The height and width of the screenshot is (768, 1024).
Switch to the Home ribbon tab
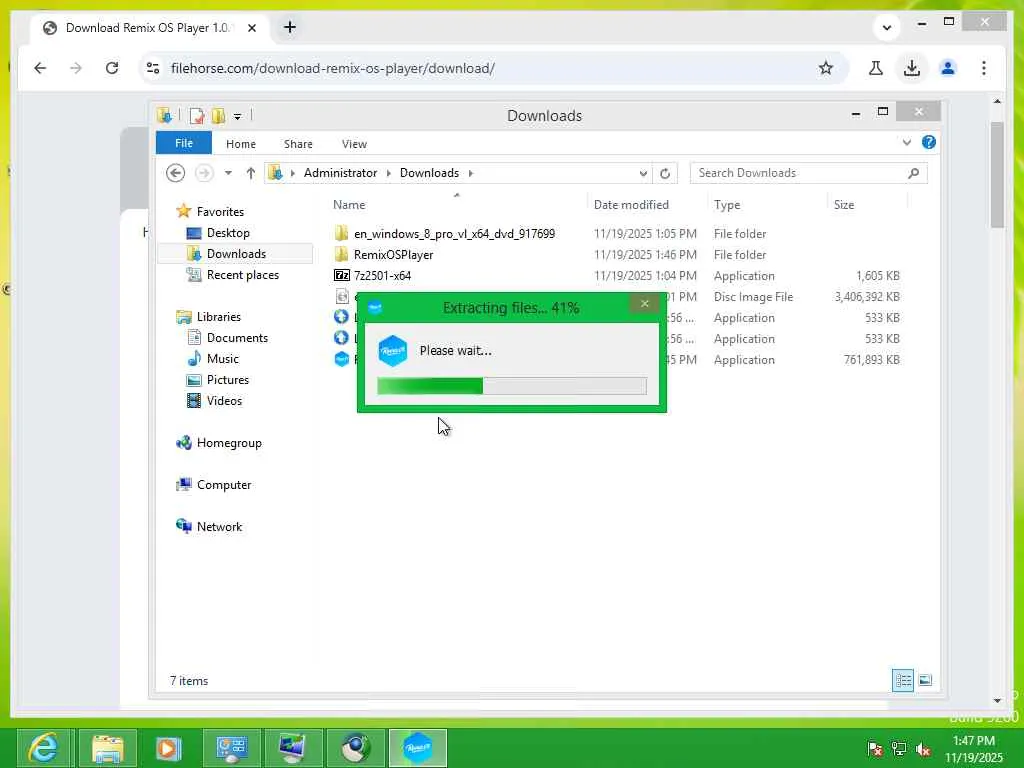tap(241, 144)
